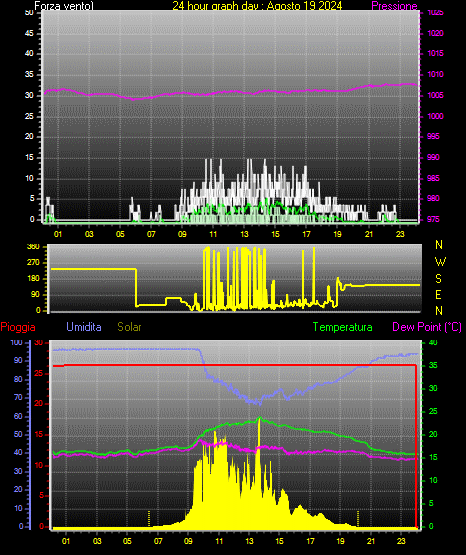Click the solar radiation peak near hour 13
Screen dimensions: 466x555
259,420
